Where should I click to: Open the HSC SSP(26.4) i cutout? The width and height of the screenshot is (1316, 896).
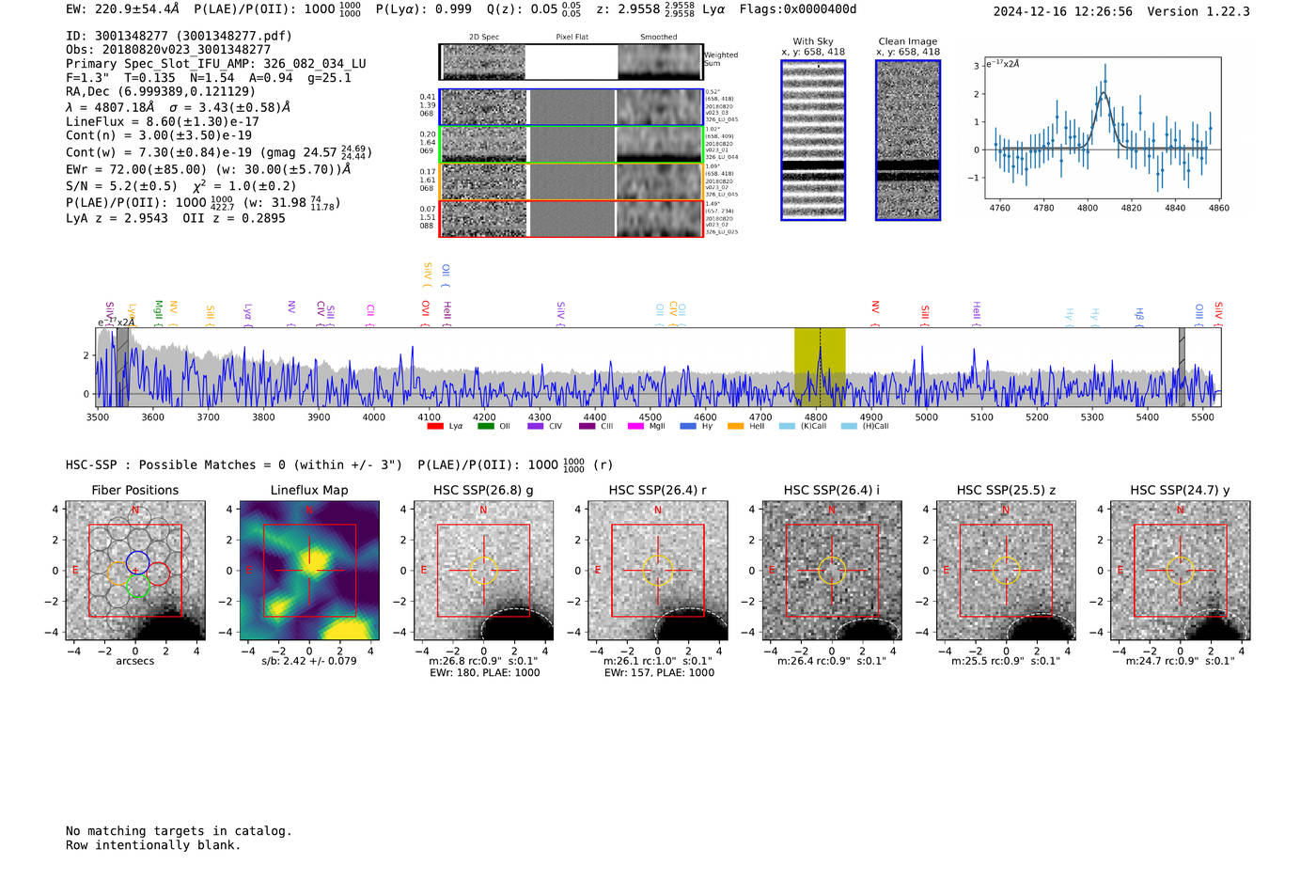(x=832, y=571)
